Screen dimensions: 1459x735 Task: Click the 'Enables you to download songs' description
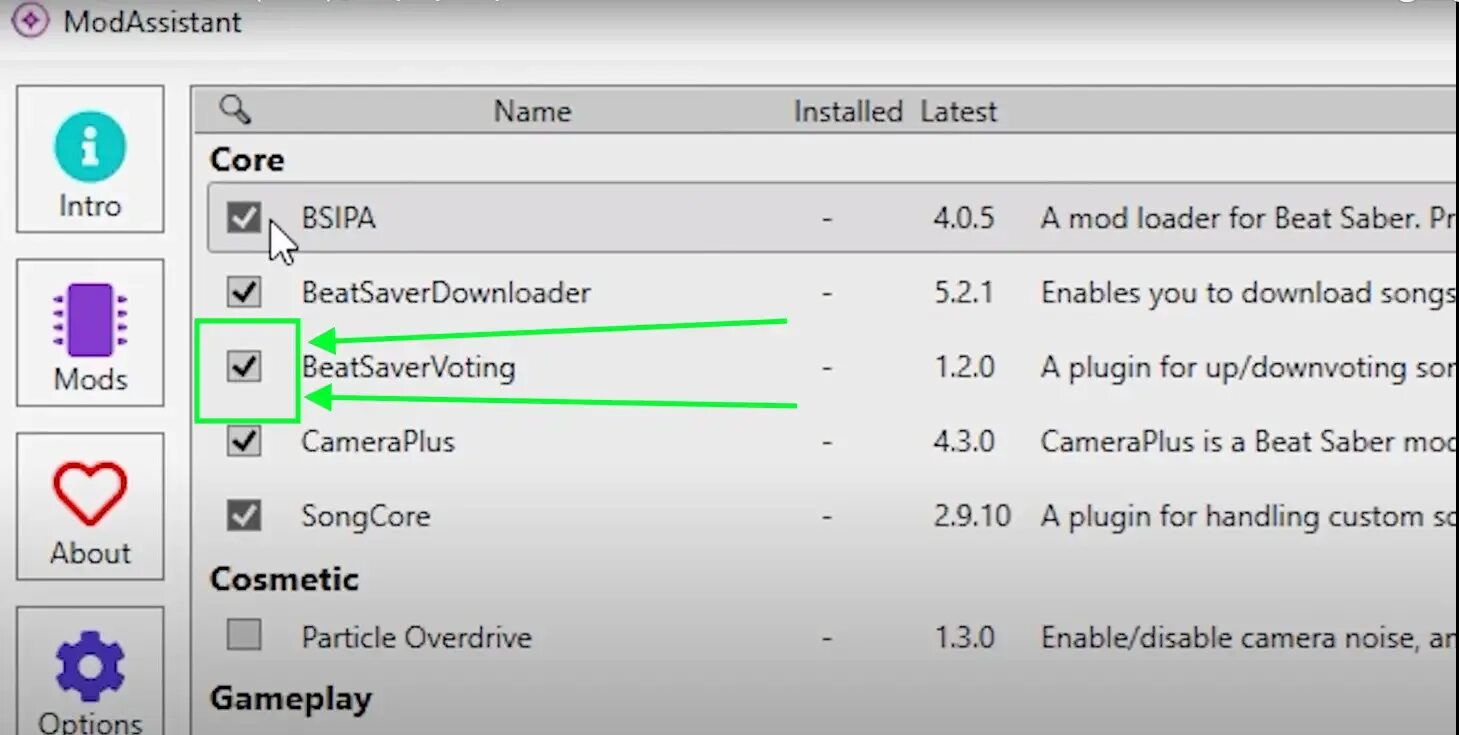point(1248,292)
